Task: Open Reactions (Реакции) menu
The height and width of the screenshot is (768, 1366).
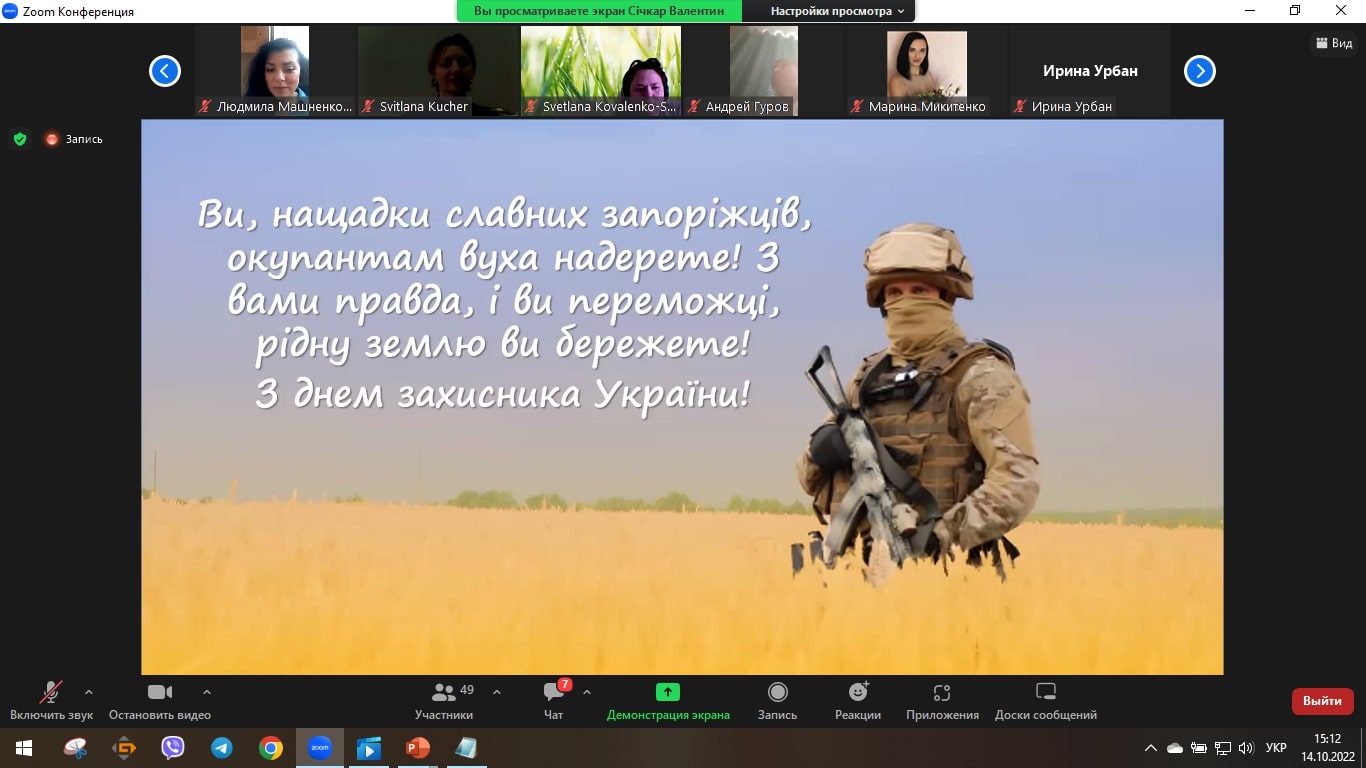Action: click(x=858, y=701)
